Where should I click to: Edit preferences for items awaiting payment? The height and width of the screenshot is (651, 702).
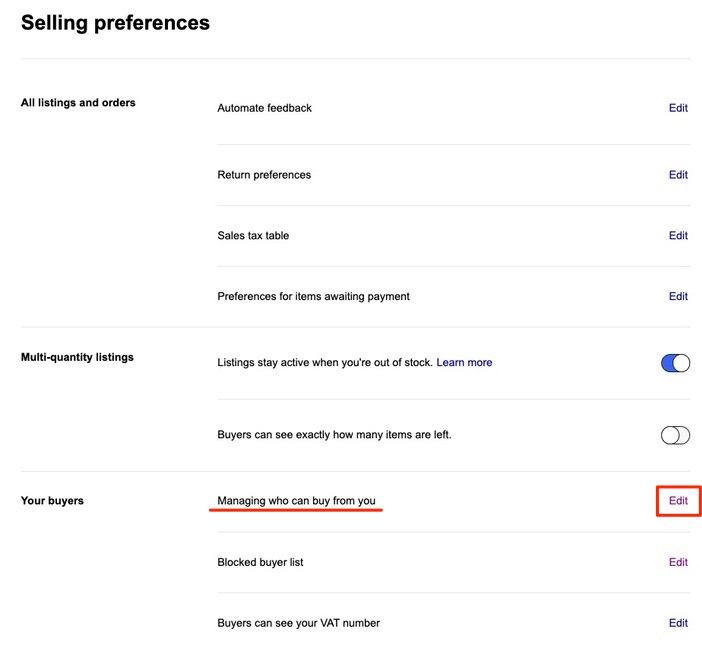(678, 297)
